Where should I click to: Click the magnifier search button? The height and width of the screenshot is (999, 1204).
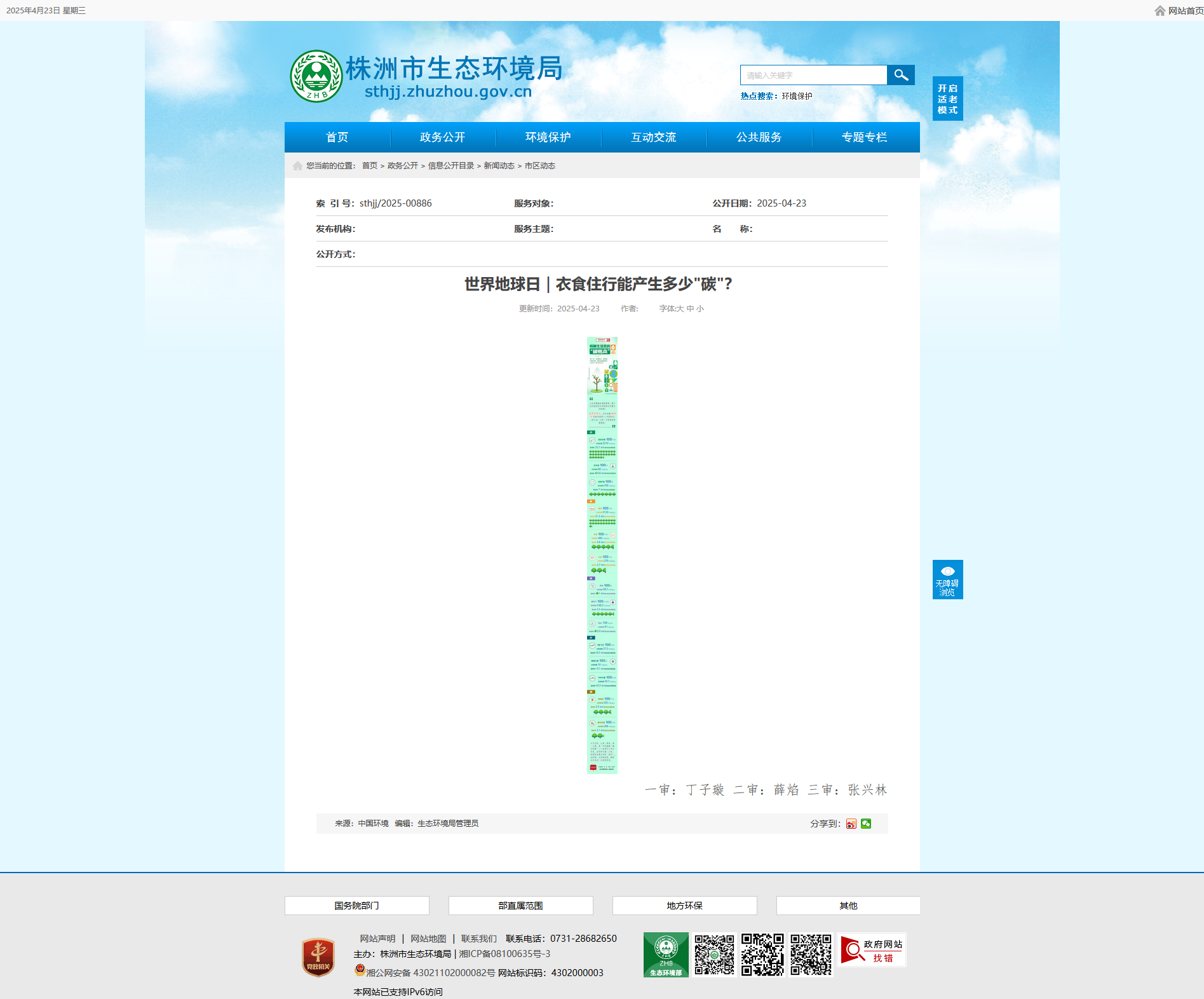(x=900, y=75)
